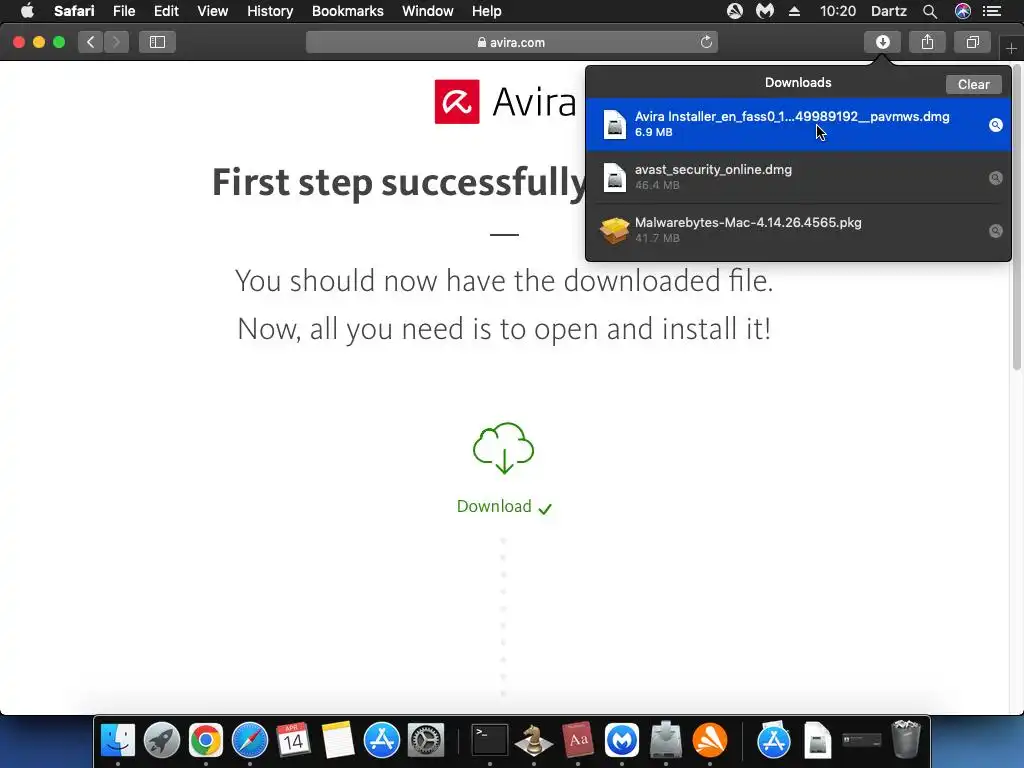Viewport: 1024px width, 768px height.
Task: Click the 10:20 clock in the menu bar
Action: click(837, 11)
